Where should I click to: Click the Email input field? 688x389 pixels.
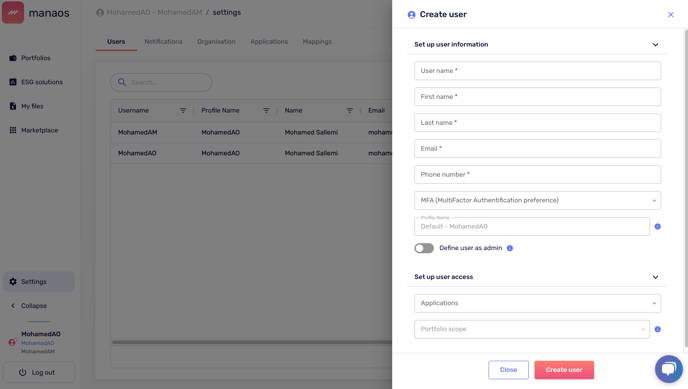(538, 149)
